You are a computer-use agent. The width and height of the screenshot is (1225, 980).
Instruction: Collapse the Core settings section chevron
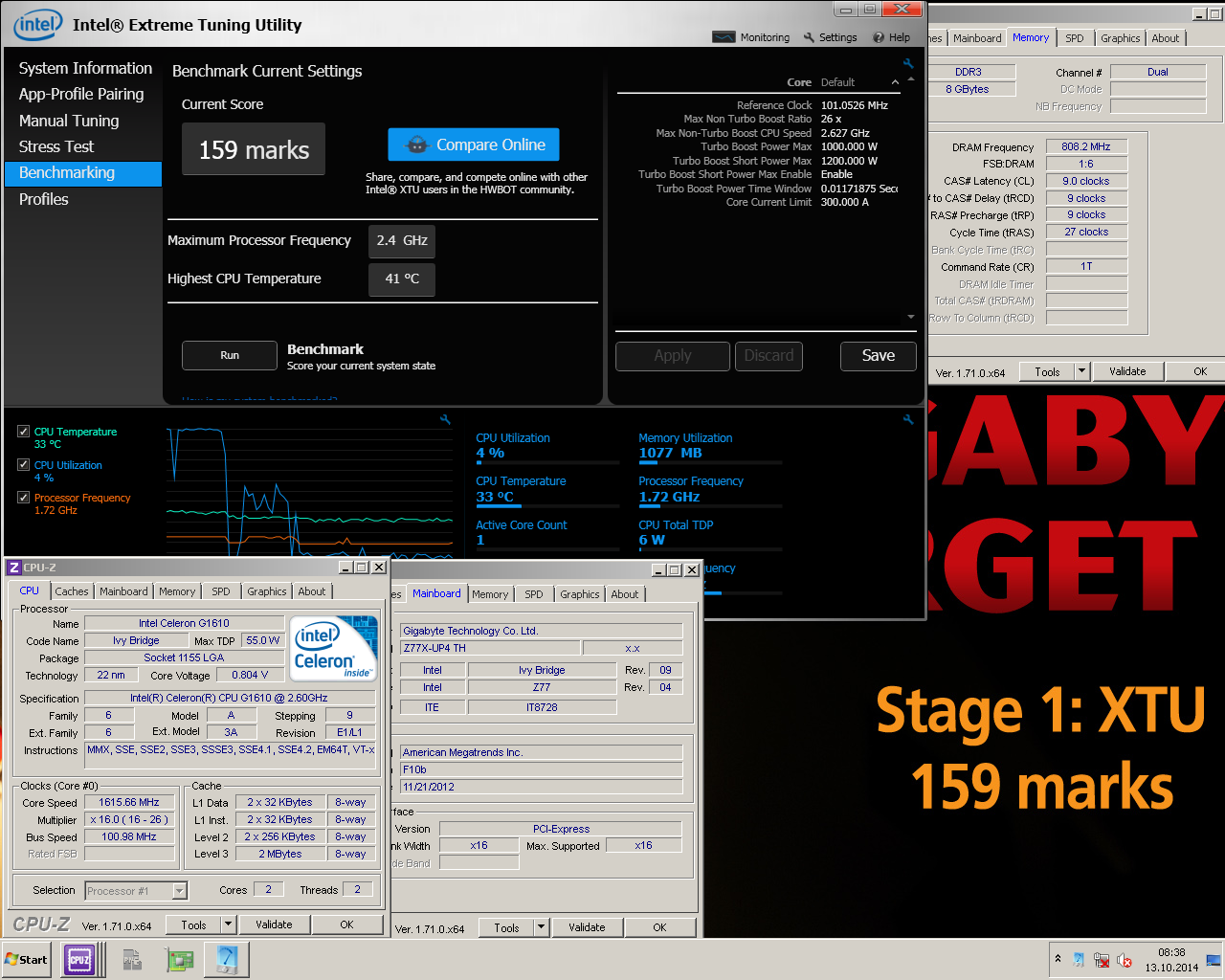click(x=895, y=82)
